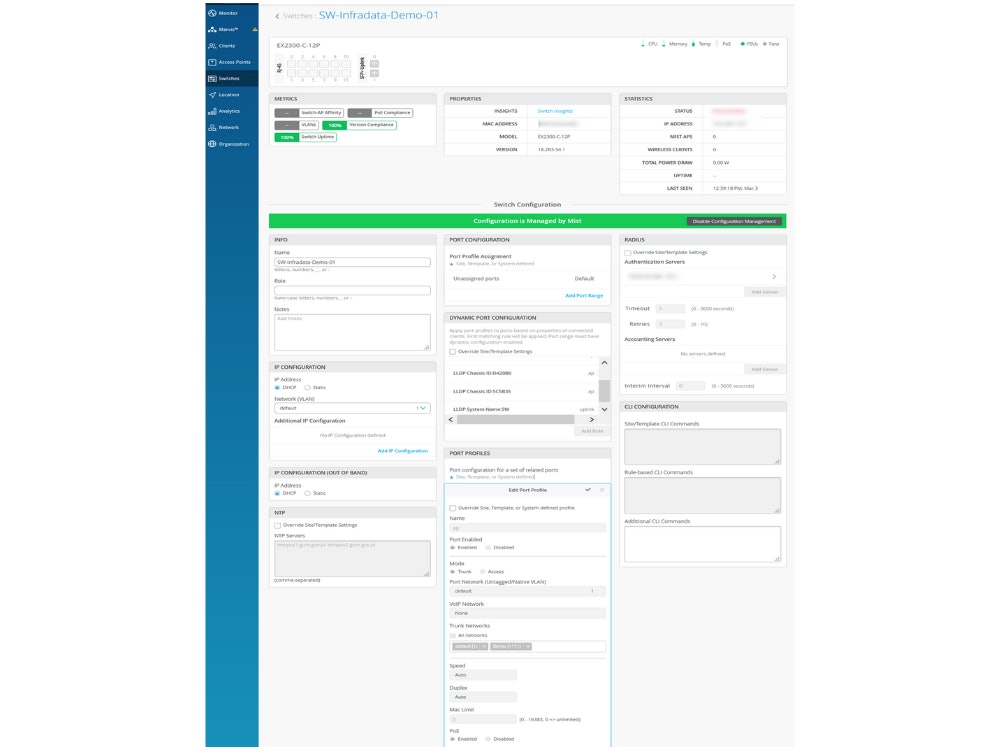Check NTP Override Site/Template Settings
Image resolution: width=1000 pixels, height=750 pixels.
277,525
